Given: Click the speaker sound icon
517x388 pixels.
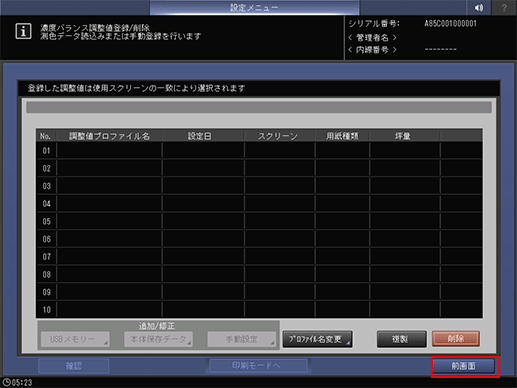Looking at the screenshot, I should click(478, 7).
